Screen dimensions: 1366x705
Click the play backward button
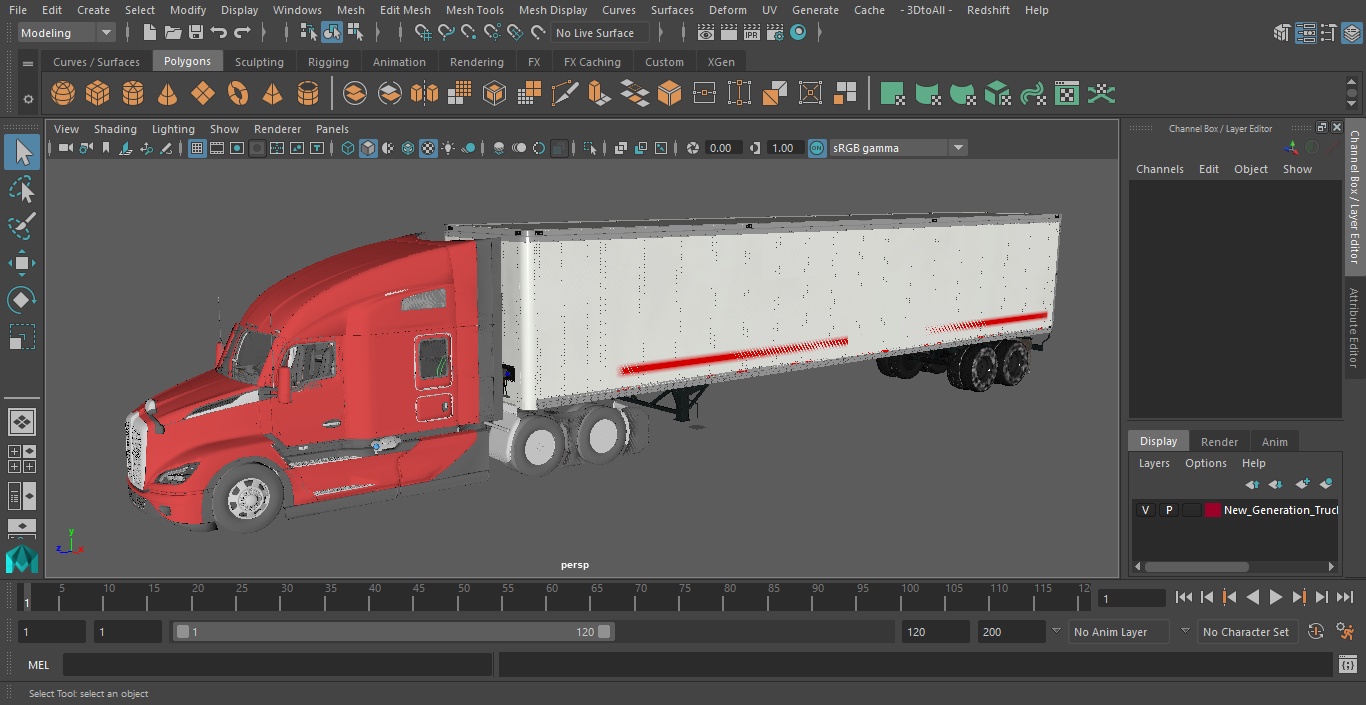[1252, 597]
